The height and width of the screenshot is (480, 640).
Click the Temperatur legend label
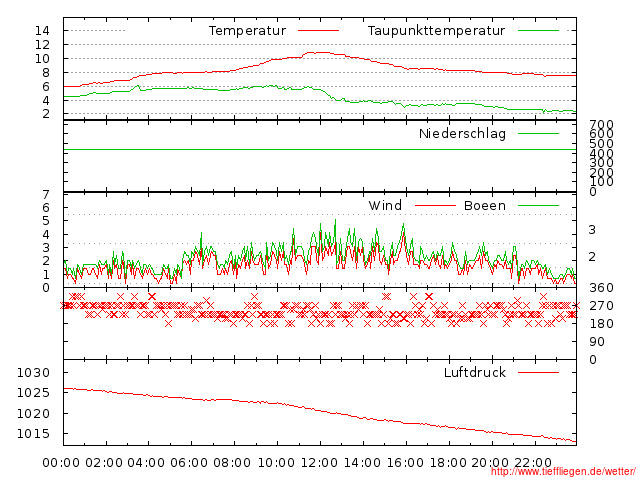247,31
